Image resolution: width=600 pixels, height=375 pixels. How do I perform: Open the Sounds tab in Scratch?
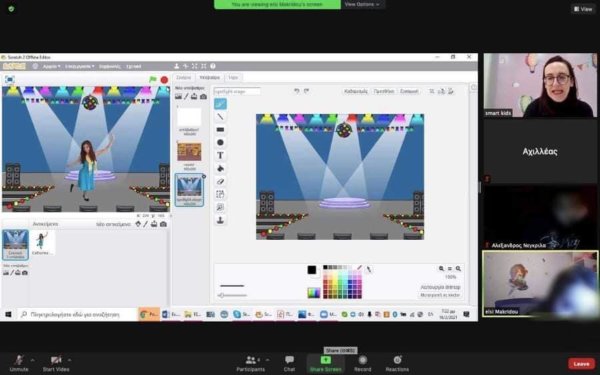click(x=233, y=77)
